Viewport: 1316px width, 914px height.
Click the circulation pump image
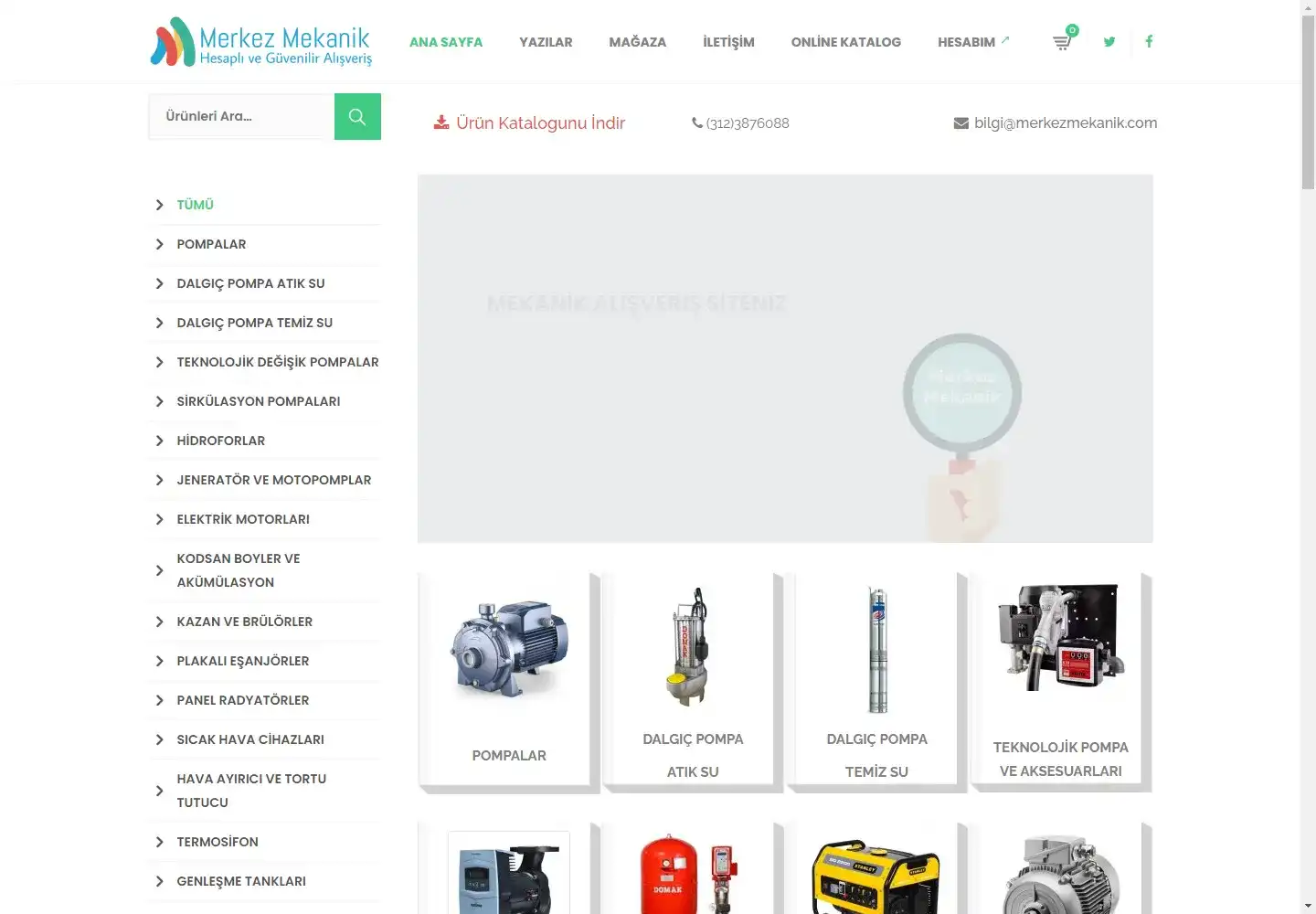pyautogui.click(x=509, y=873)
